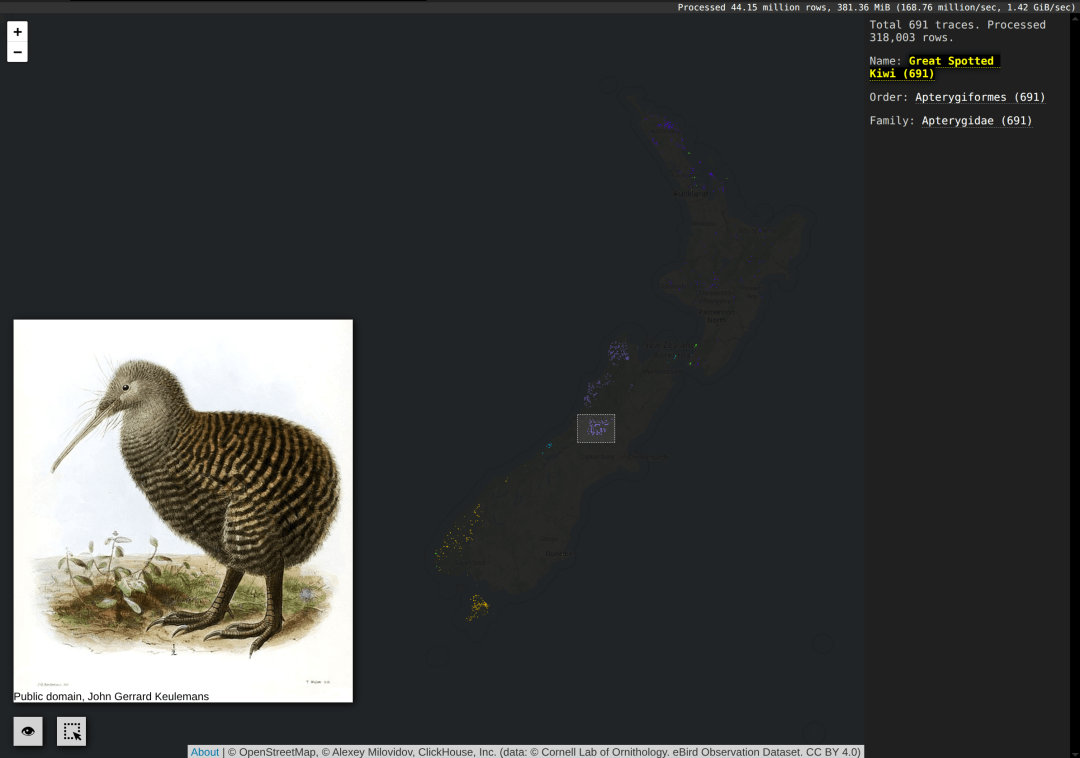
Task: Click the Auckland city label on map
Action: tap(690, 195)
